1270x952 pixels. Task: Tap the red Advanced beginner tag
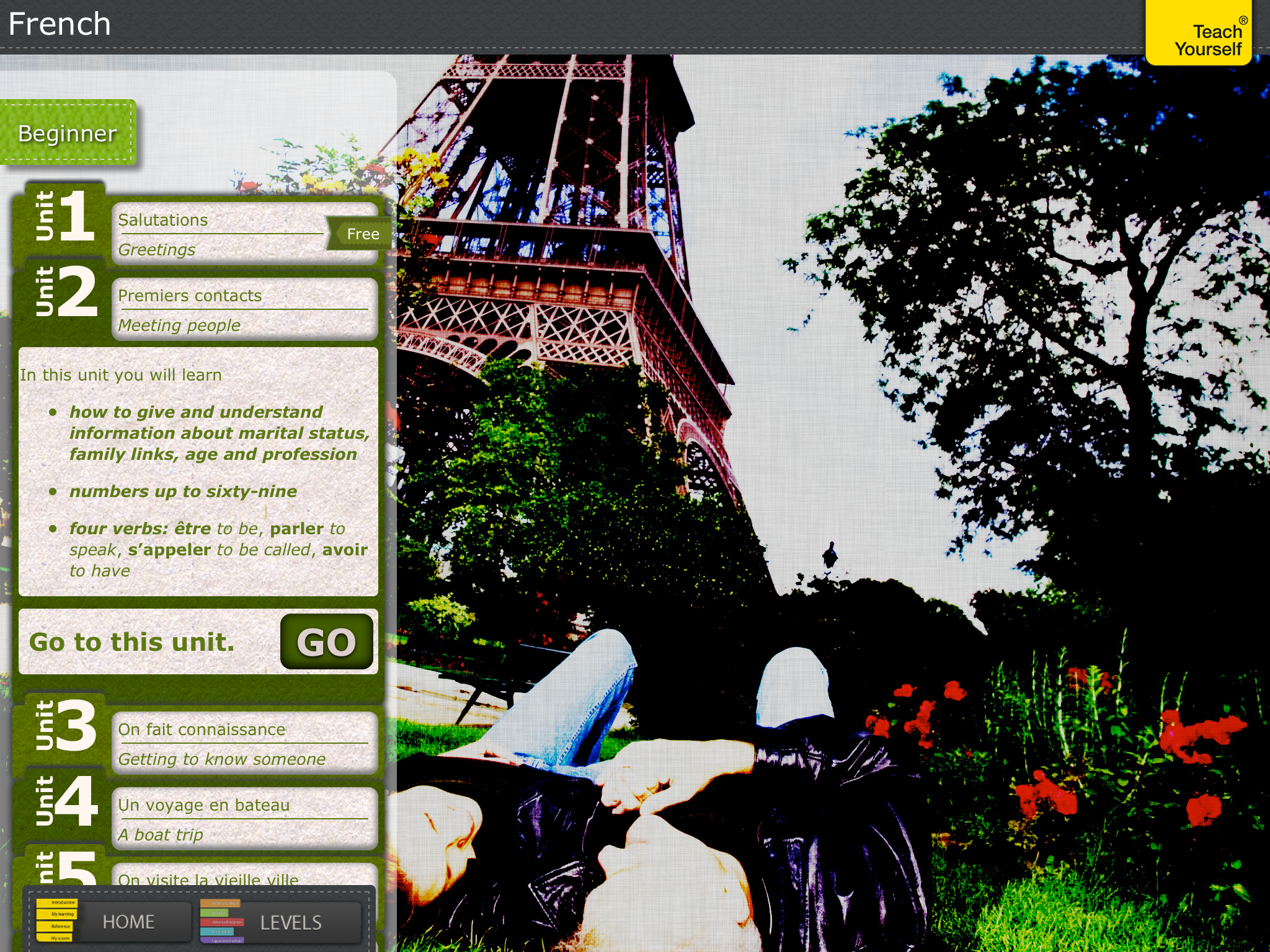[223, 922]
